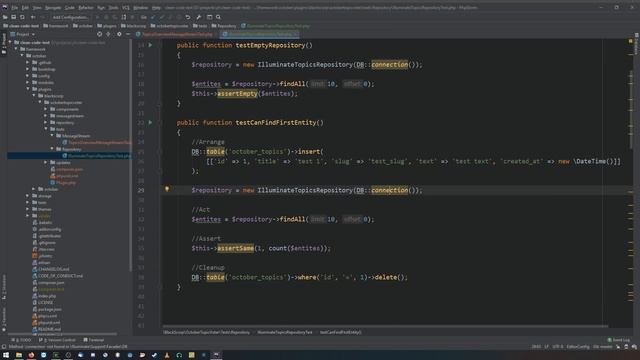Image resolution: width=640 pixels, height=360 pixels.
Task: Toggle the Favorites side tool window button
Action: coord(4,320)
